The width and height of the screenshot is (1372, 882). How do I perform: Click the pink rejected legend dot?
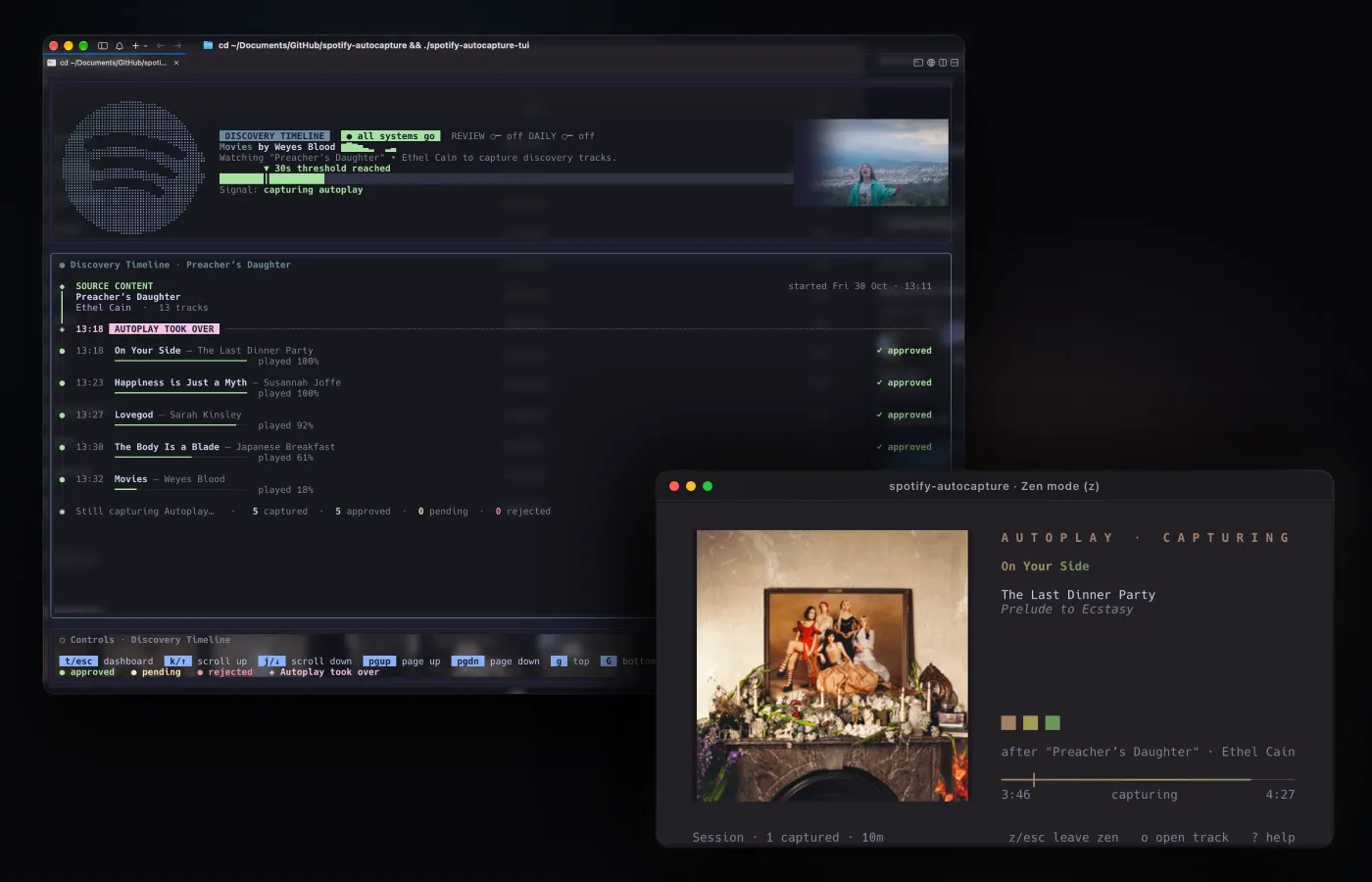(x=201, y=672)
